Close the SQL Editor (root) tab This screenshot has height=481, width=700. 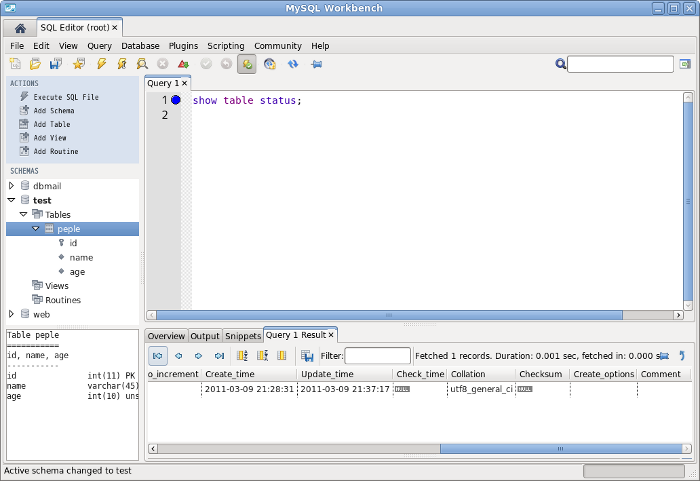click(115, 28)
